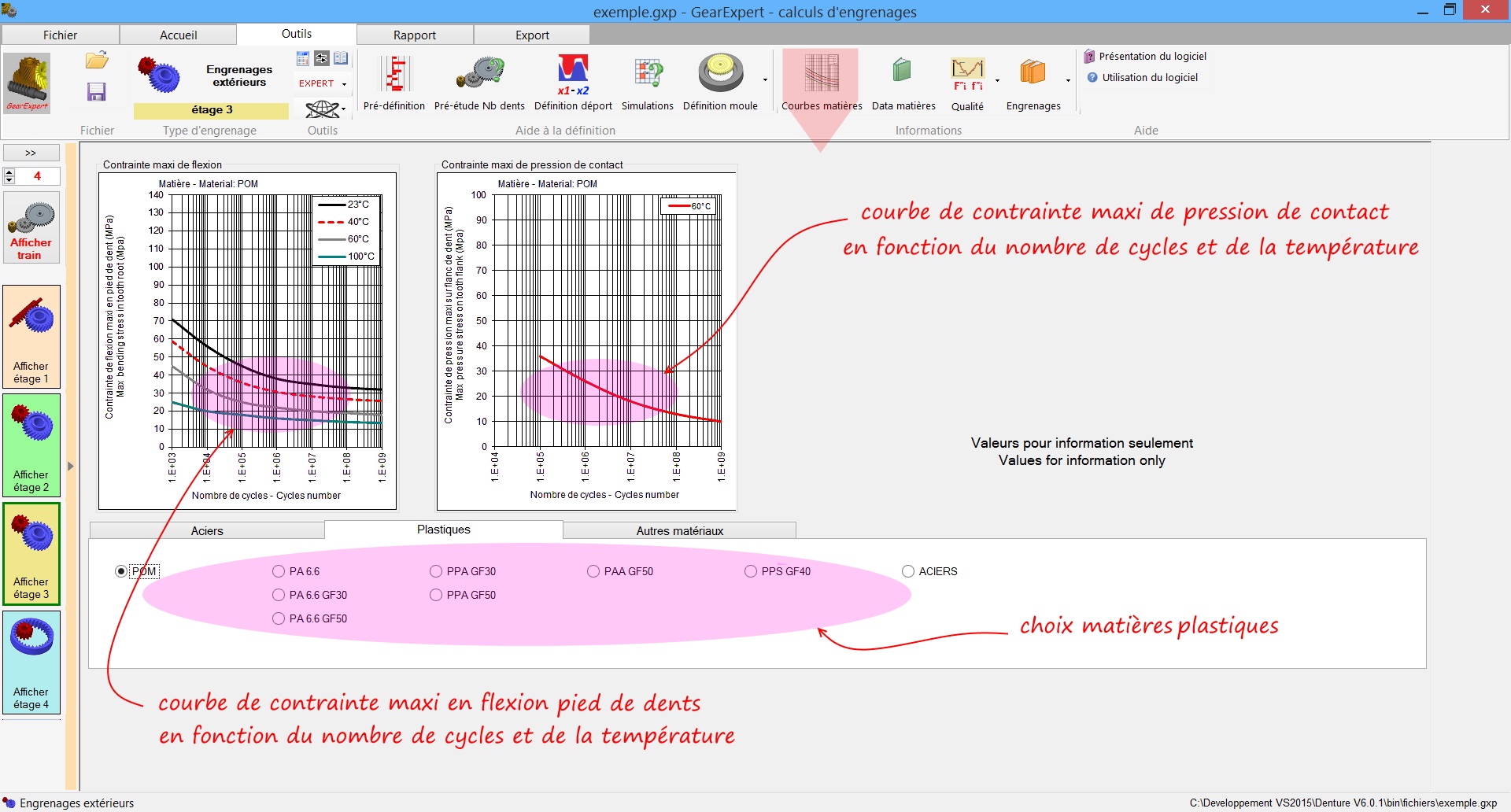Image resolution: width=1511 pixels, height=812 pixels.
Task: Show the Courbes matières curves
Action: [822, 83]
